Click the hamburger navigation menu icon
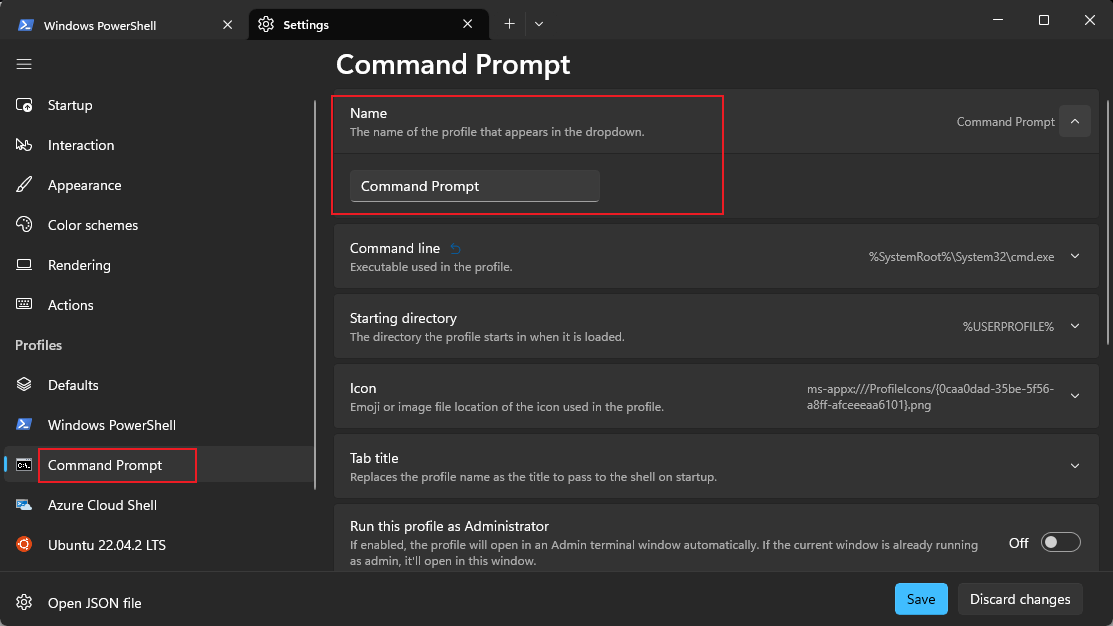The height and width of the screenshot is (626, 1113). (24, 64)
